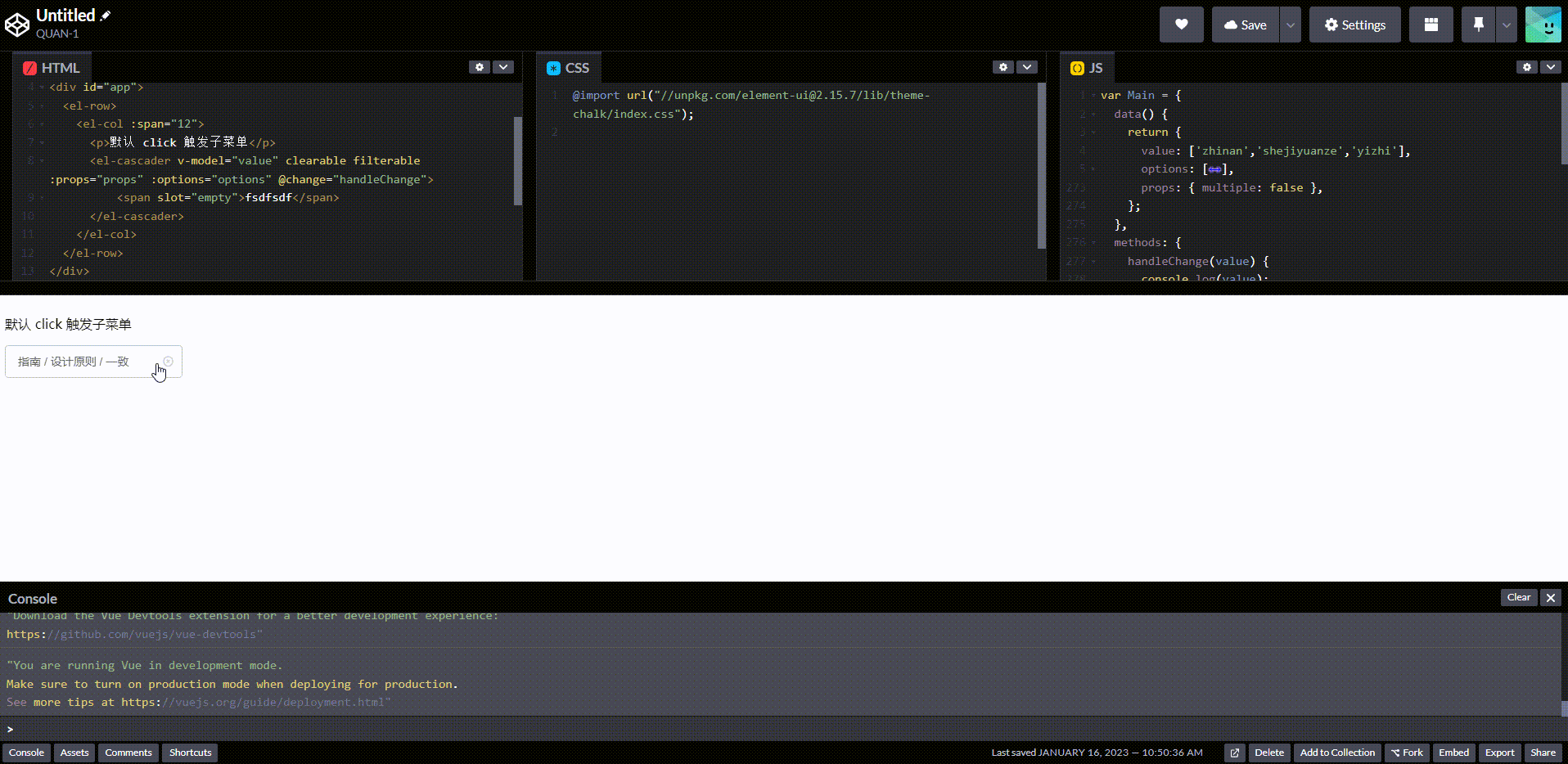This screenshot has width=1568, height=764.
Task: Toggle the Console footer button
Action: tap(26, 753)
